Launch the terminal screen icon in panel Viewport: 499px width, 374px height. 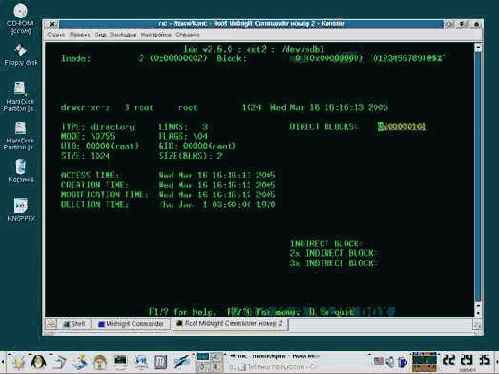(120, 361)
